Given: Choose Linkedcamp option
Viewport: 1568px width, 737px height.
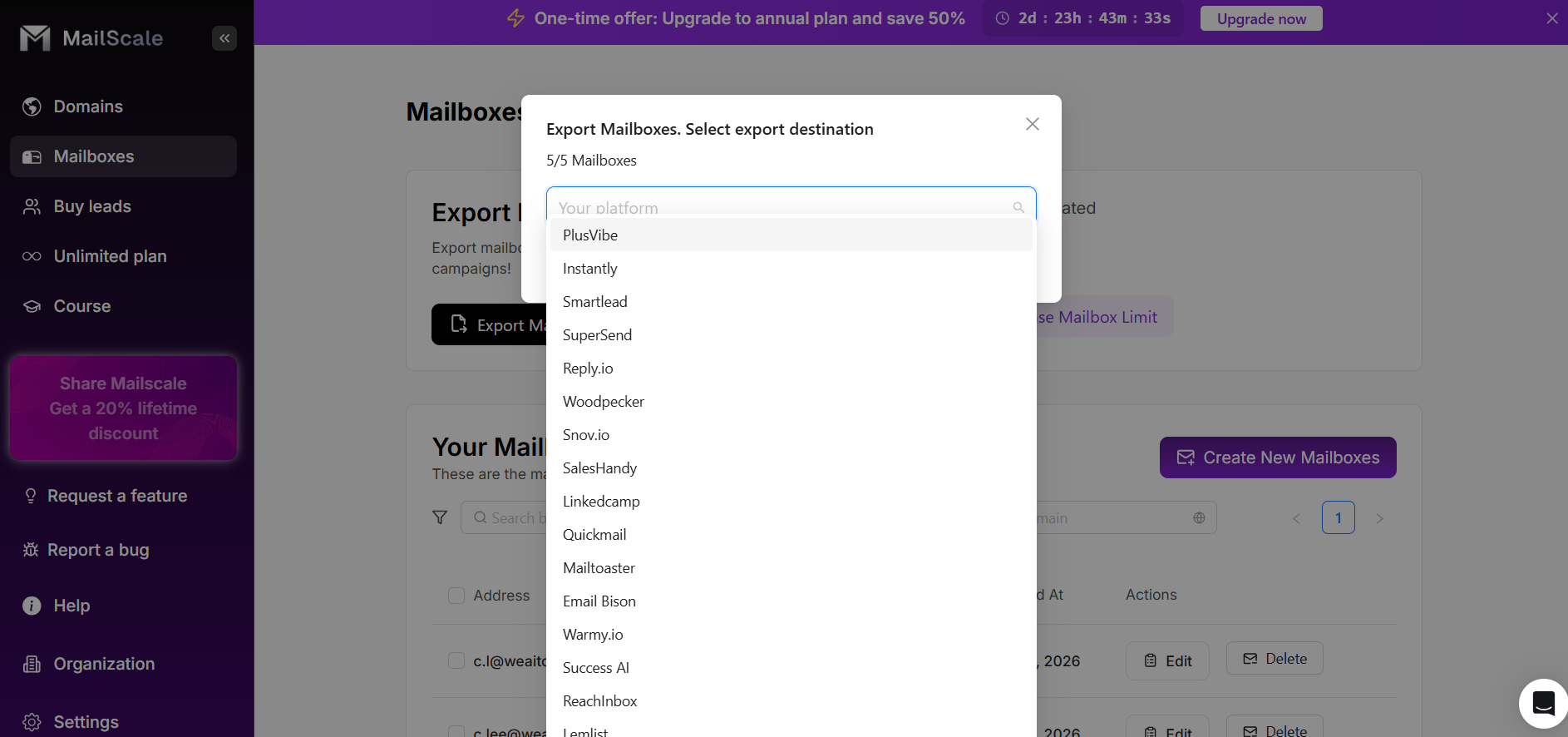Looking at the screenshot, I should pos(791,502).
